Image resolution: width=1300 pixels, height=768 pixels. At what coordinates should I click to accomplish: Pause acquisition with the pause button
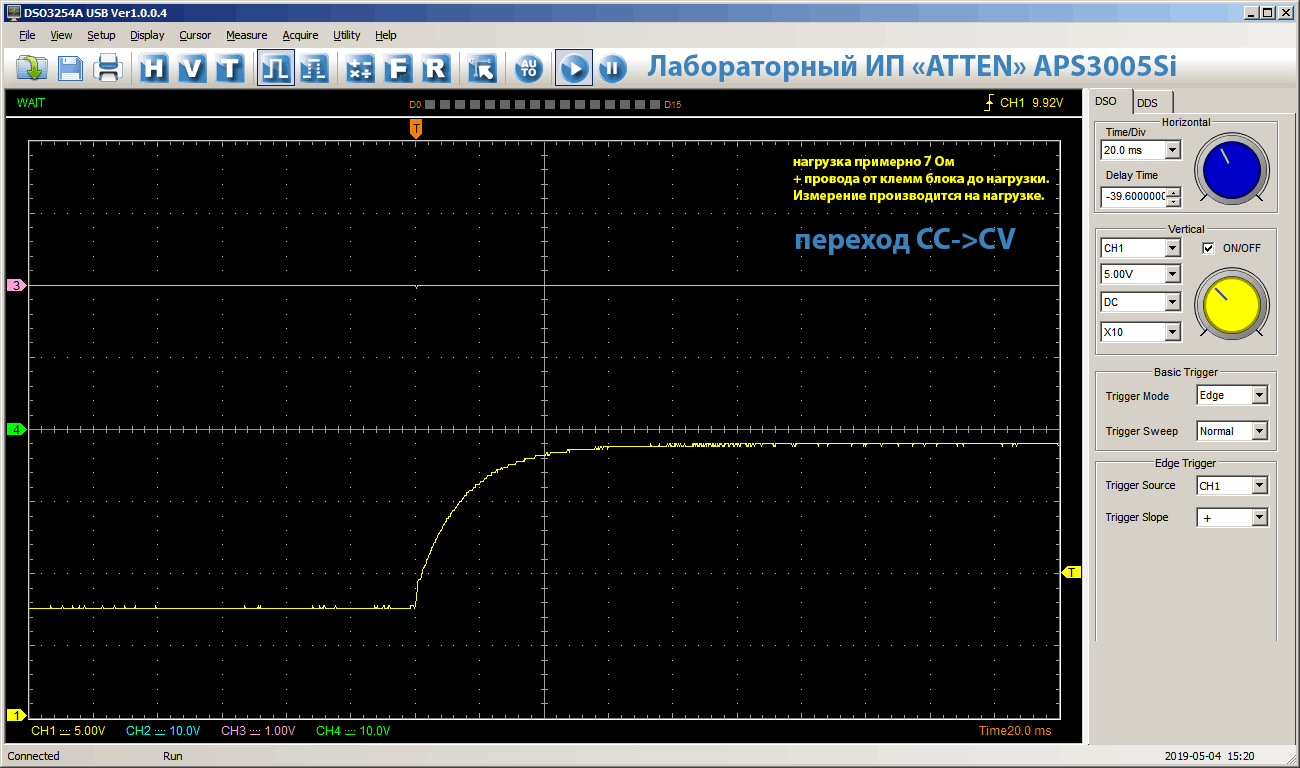tap(612, 68)
